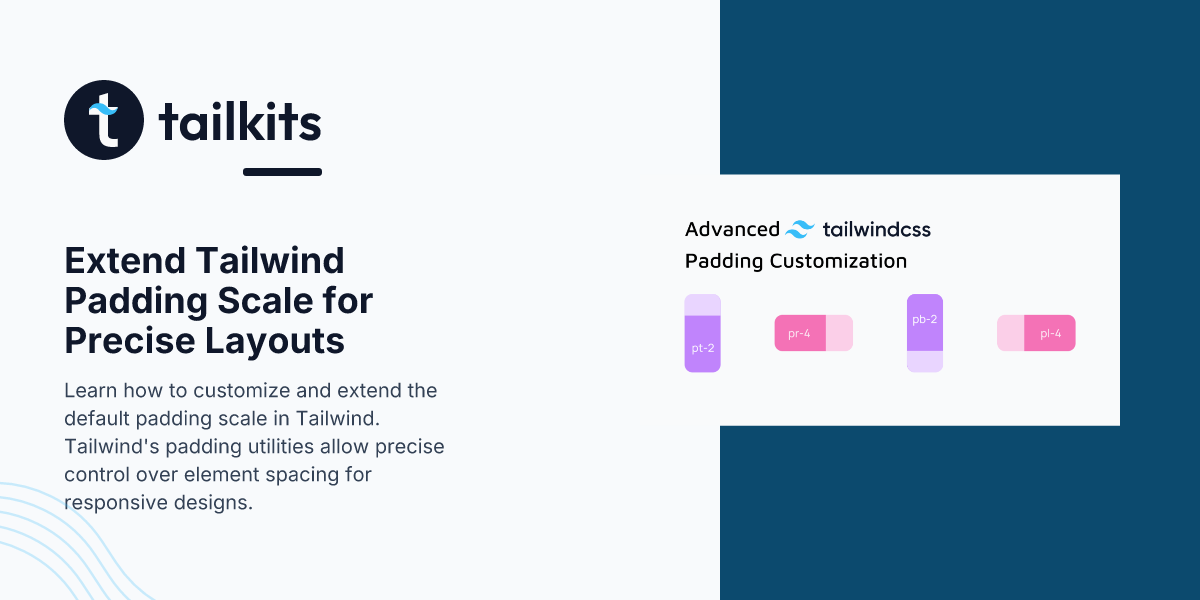
Task: Click the Padding Customization subtitle
Action: tap(796, 261)
